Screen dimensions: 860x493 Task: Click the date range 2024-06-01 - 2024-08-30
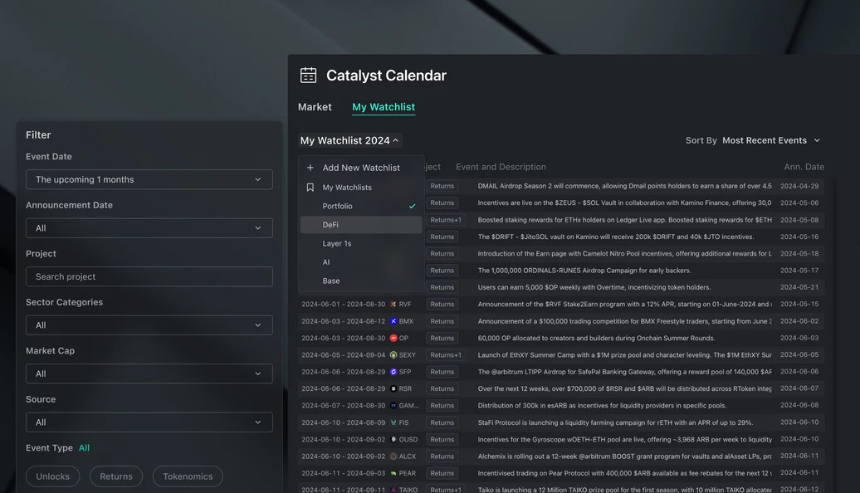tap(343, 304)
